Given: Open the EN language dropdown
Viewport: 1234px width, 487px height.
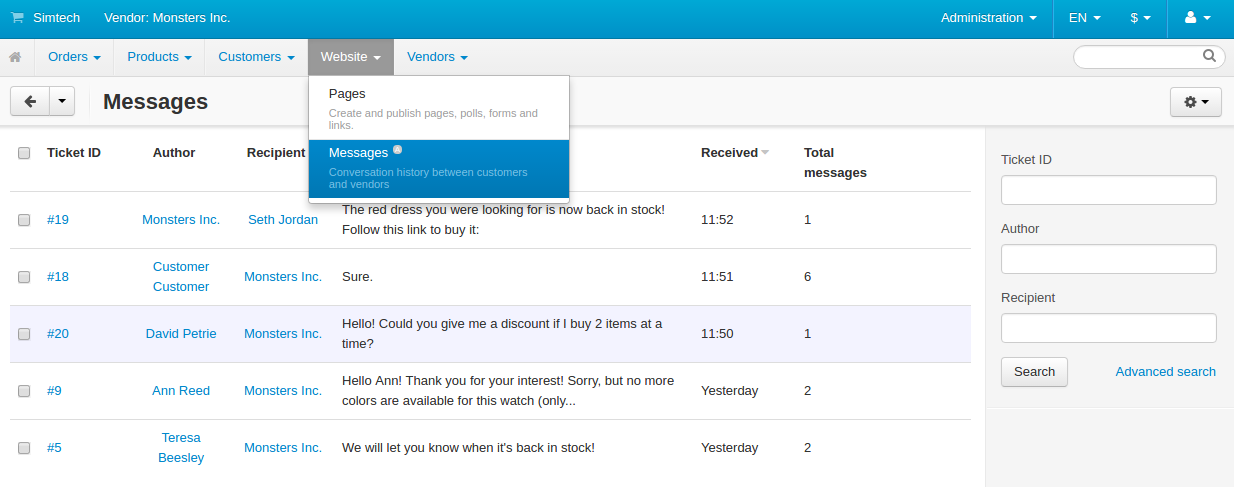Looking at the screenshot, I should [x=1084, y=18].
